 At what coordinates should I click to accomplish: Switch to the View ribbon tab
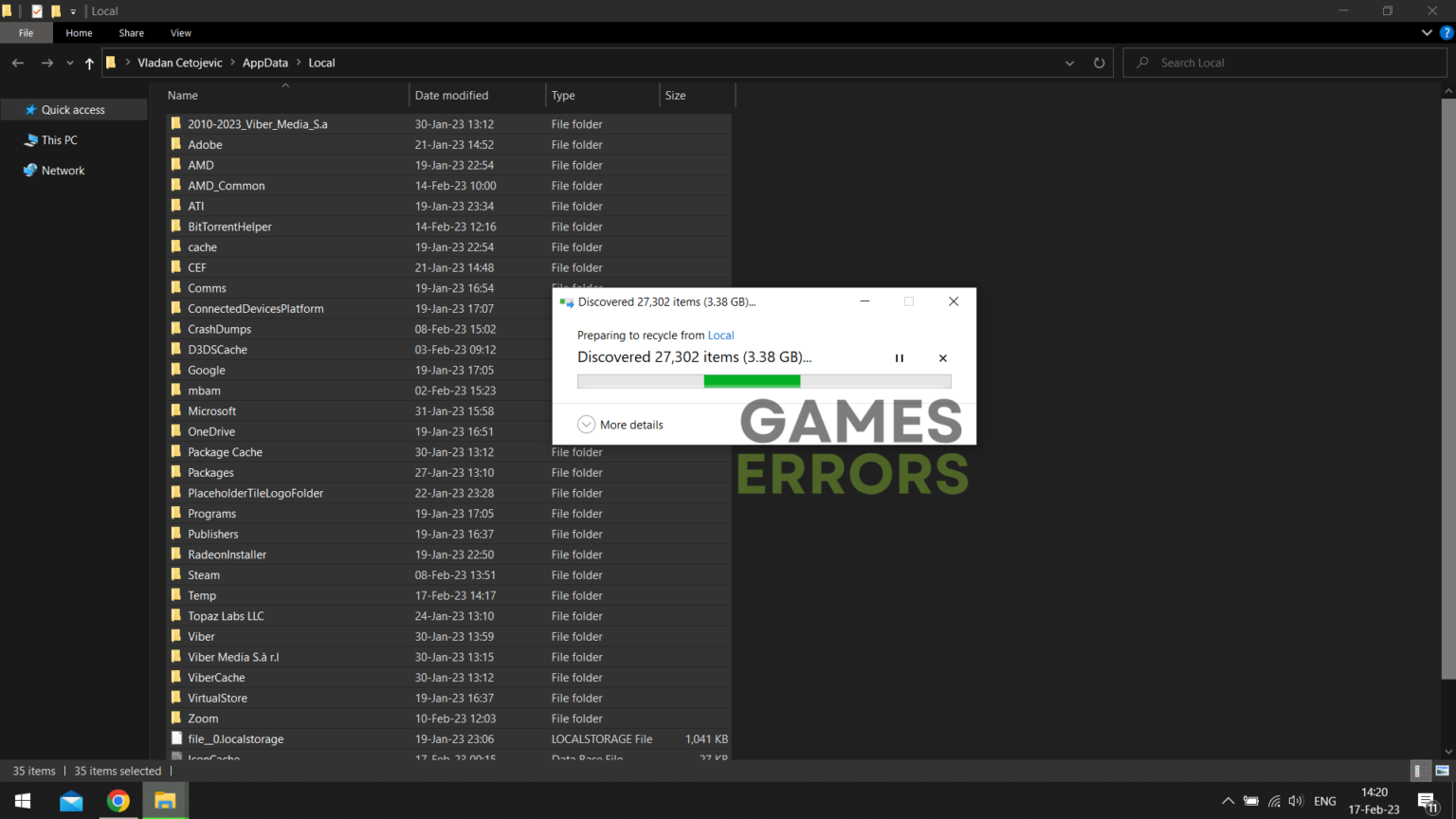click(x=180, y=32)
